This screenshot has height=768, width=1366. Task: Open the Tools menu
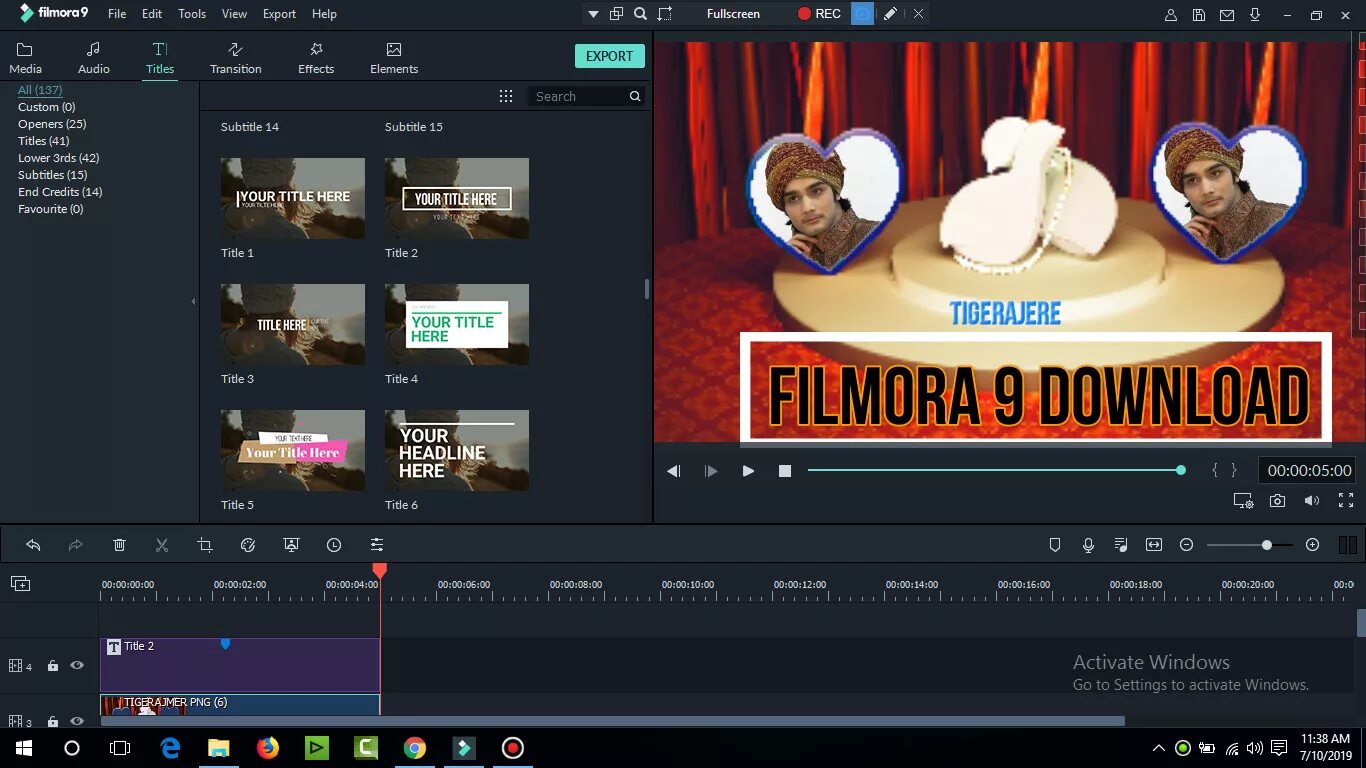[x=192, y=14]
